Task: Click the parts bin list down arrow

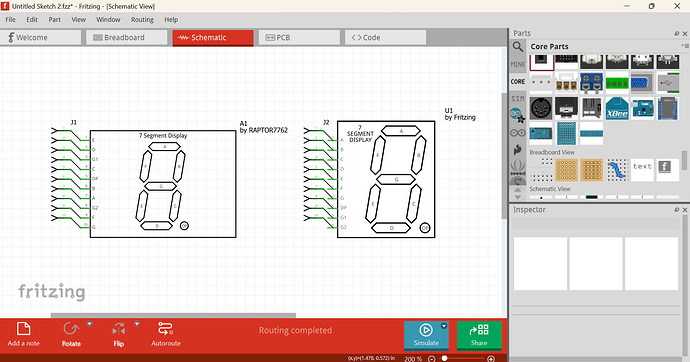Action: (x=518, y=197)
